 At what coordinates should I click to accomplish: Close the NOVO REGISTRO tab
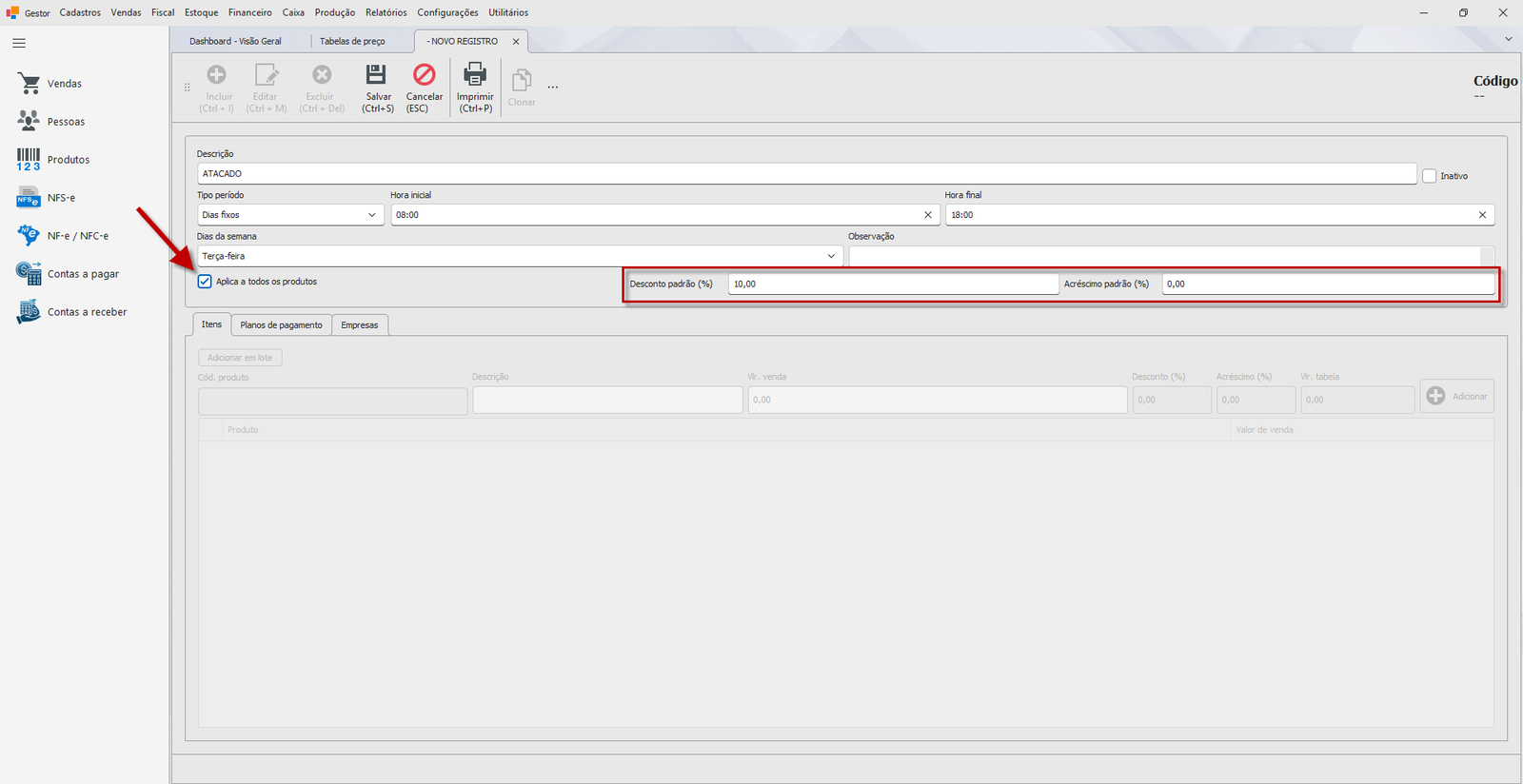pos(516,42)
